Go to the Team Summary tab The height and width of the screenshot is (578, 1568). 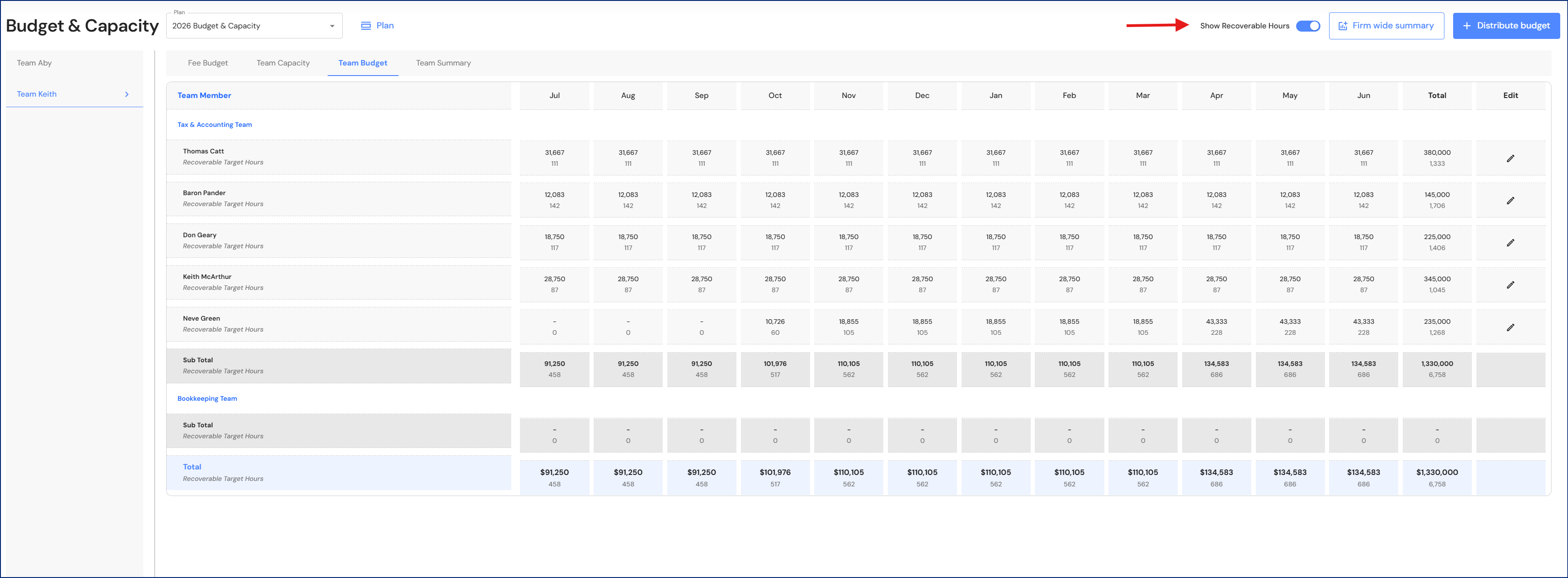[x=443, y=63]
